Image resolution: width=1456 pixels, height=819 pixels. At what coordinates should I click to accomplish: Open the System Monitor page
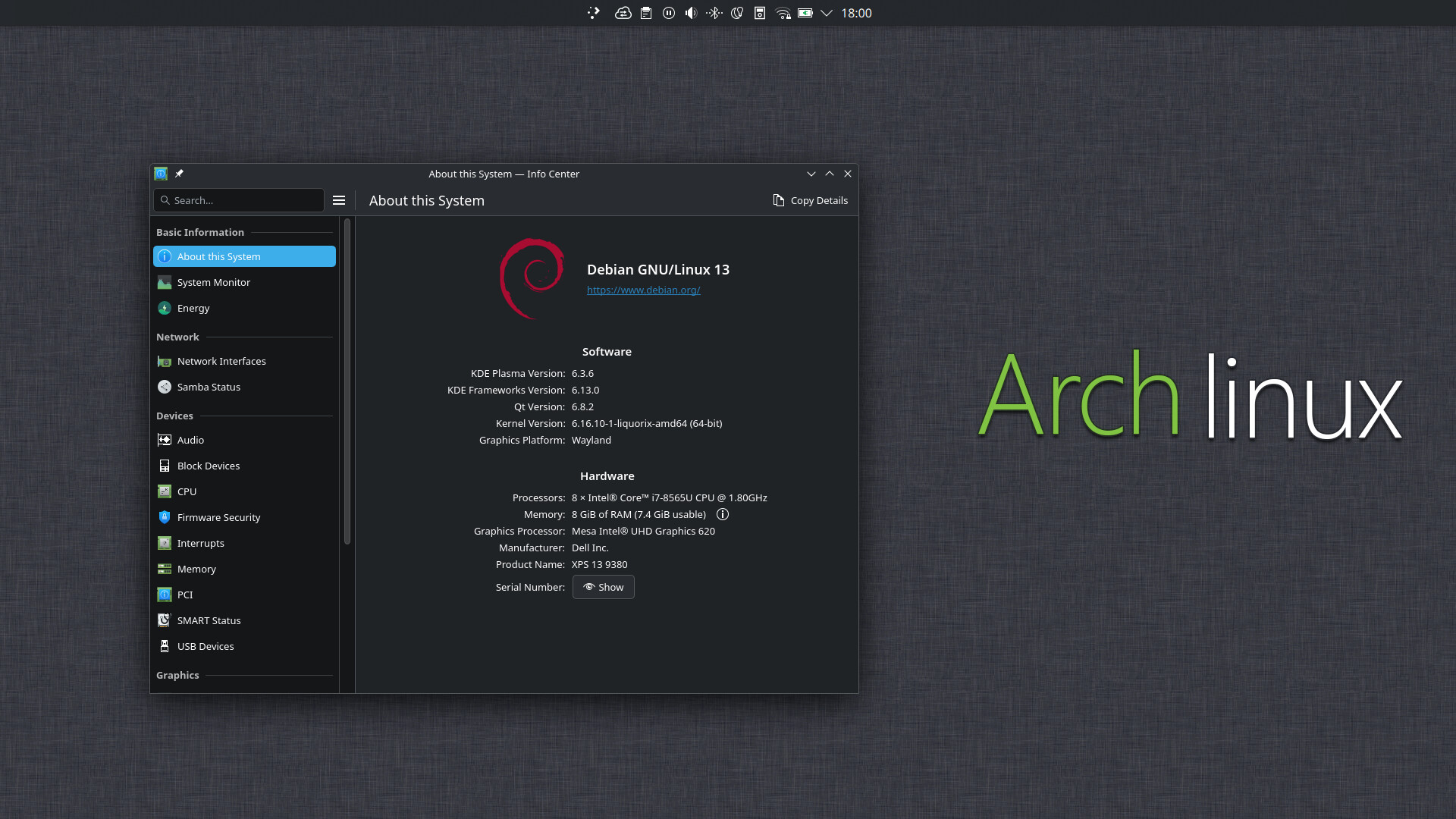pos(213,282)
